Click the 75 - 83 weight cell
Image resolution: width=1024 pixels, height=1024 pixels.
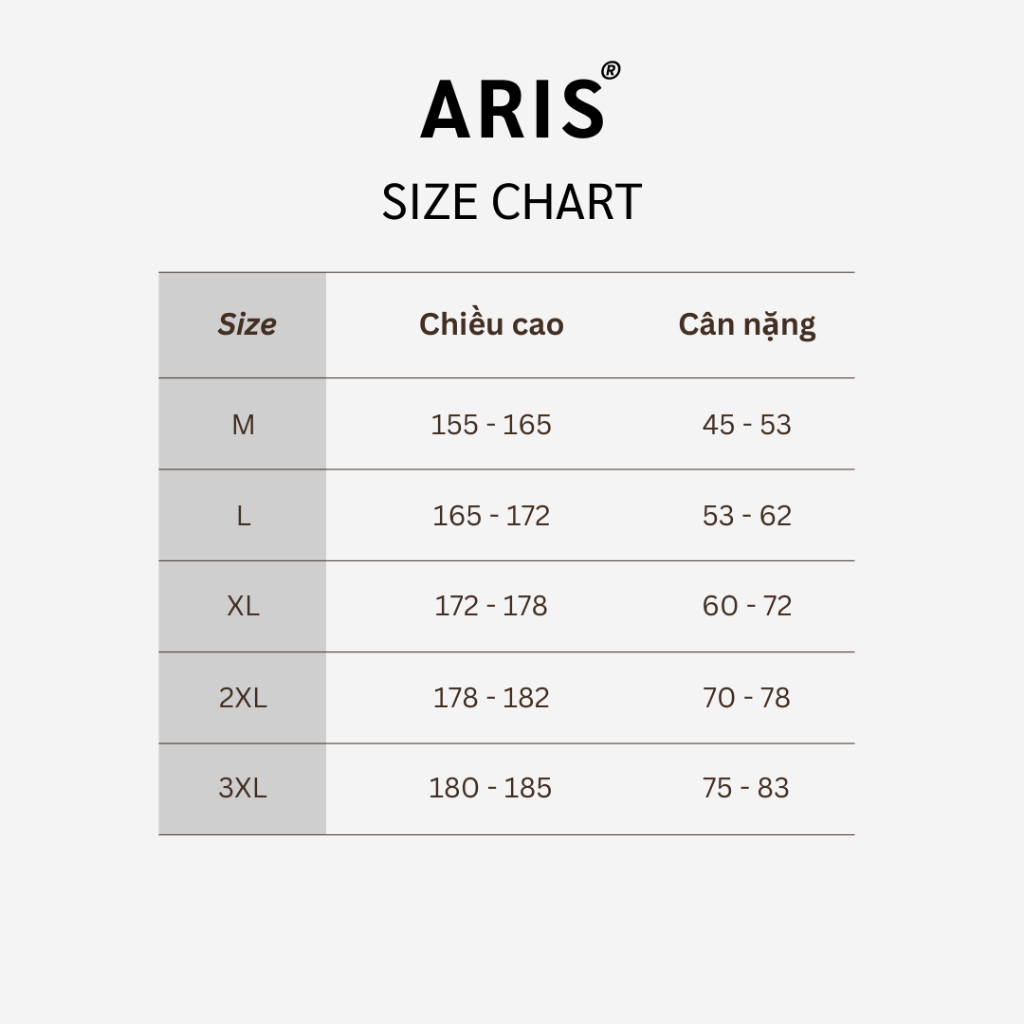point(746,788)
